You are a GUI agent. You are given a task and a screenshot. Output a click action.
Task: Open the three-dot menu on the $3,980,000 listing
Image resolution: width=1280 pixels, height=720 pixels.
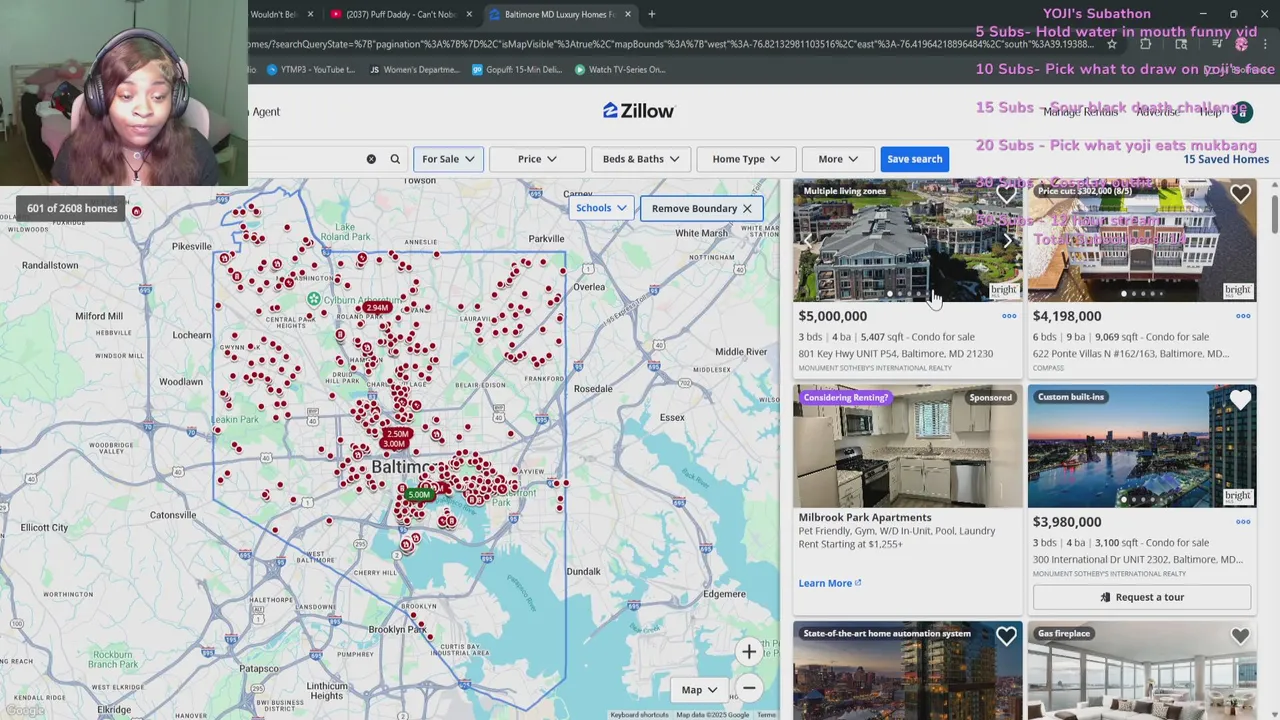1243,522
